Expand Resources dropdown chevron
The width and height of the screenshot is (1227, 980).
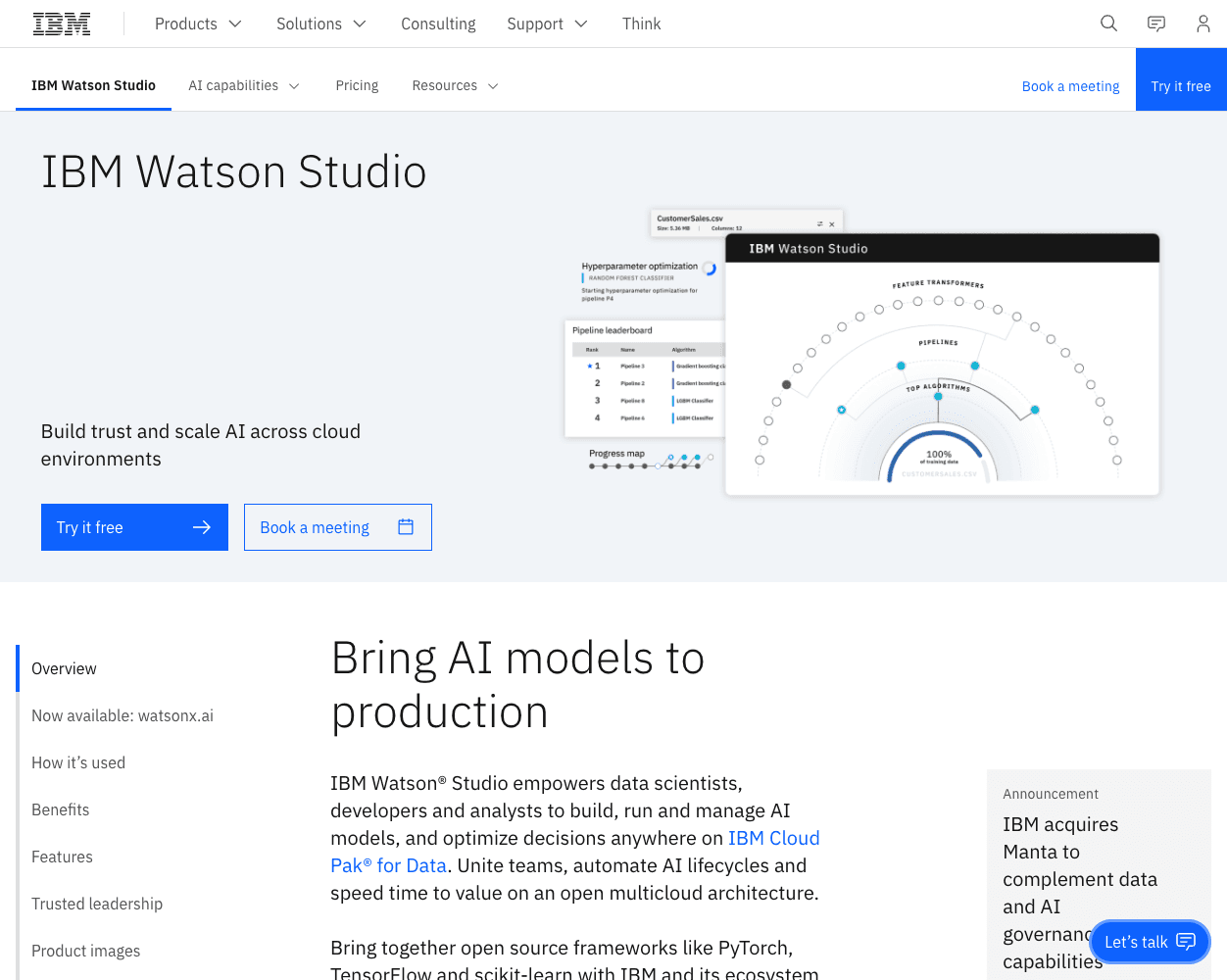493,86
